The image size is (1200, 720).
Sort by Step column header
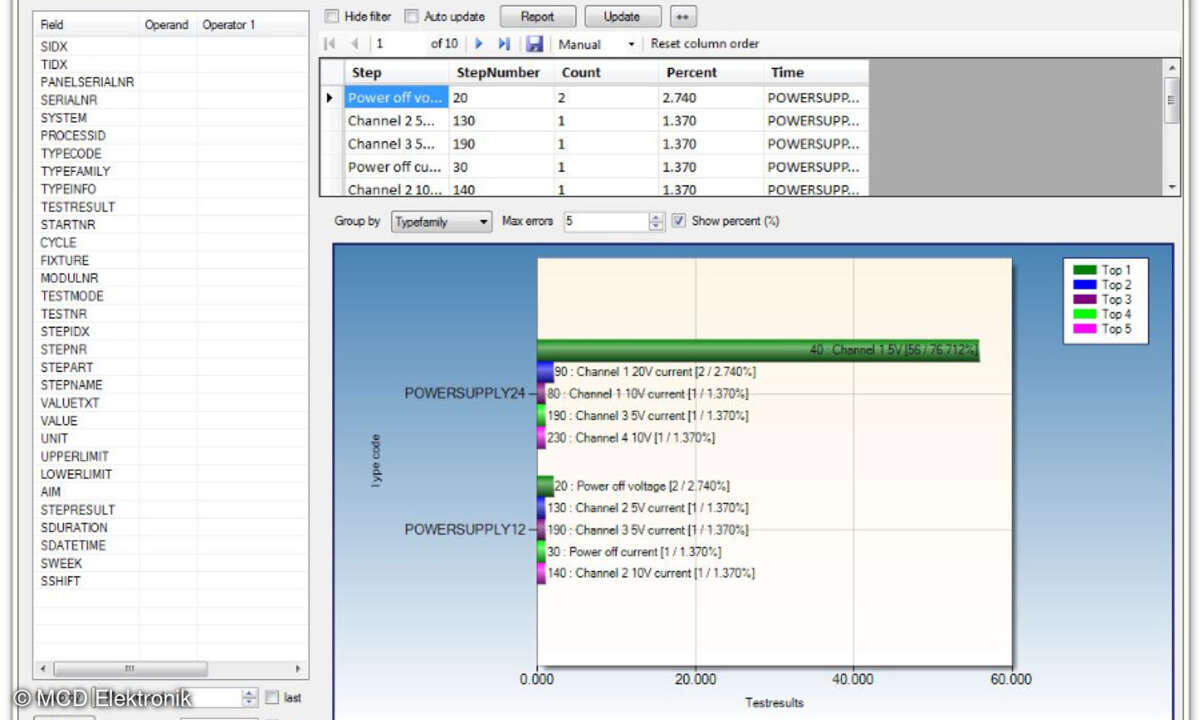[x=396, y=73]
